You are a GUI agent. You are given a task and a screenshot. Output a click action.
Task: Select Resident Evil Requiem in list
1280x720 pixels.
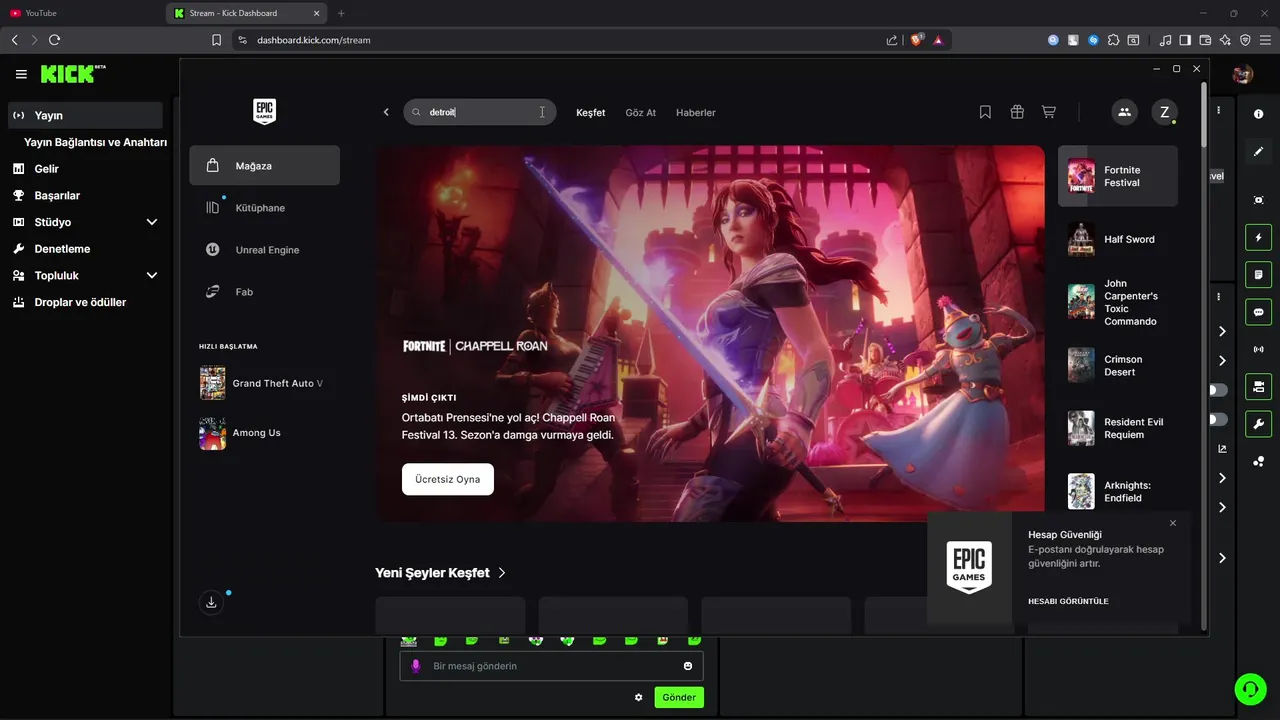point(1118,428)
